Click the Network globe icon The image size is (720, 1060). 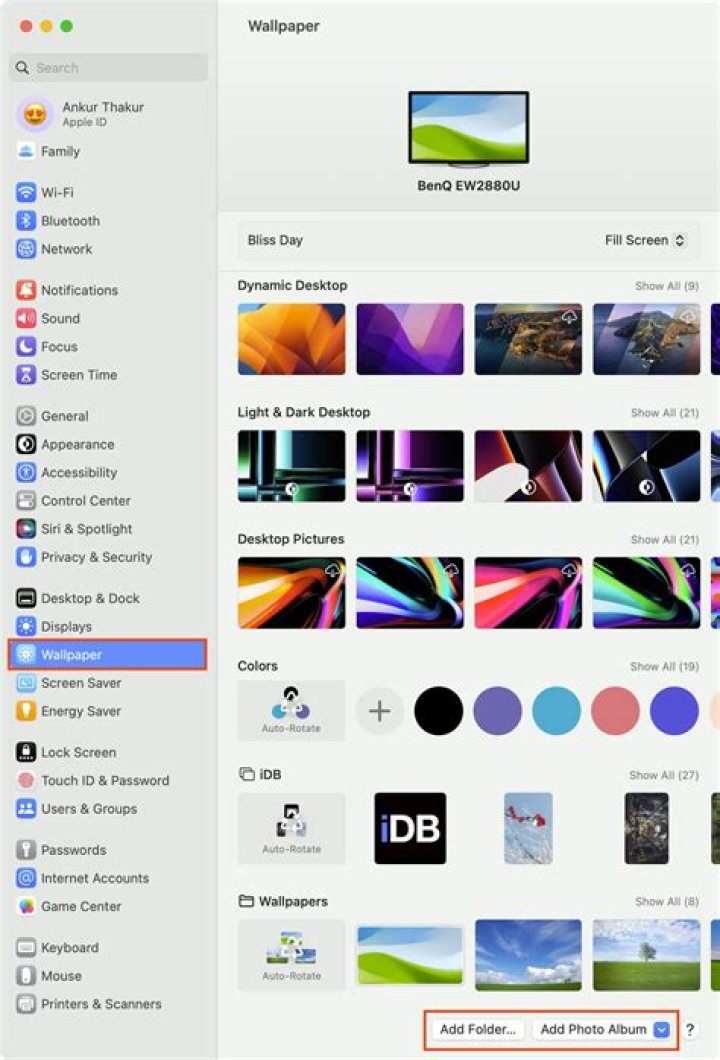[26, 249]
